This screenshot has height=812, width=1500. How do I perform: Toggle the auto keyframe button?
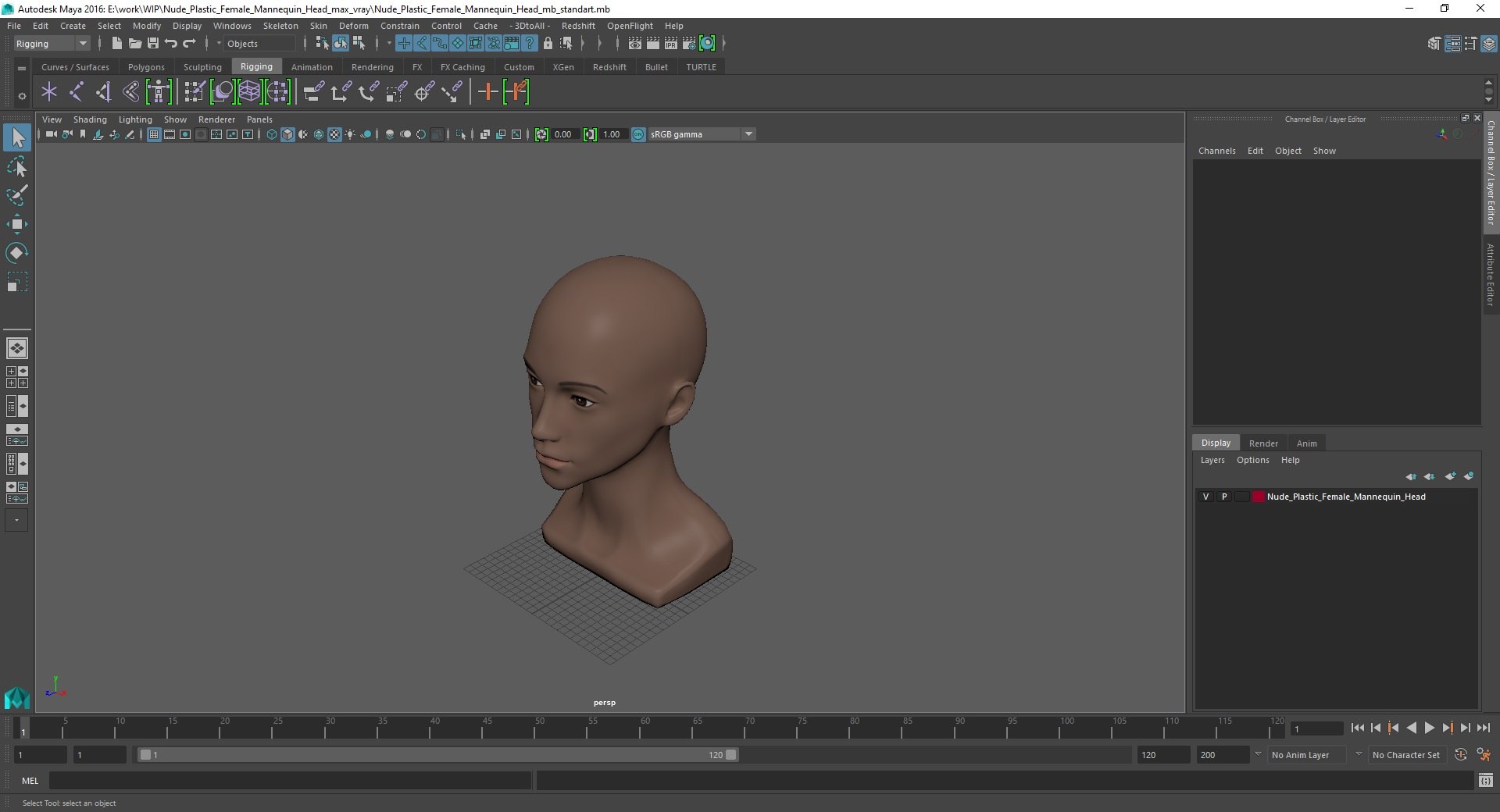tap(1461, 755)
